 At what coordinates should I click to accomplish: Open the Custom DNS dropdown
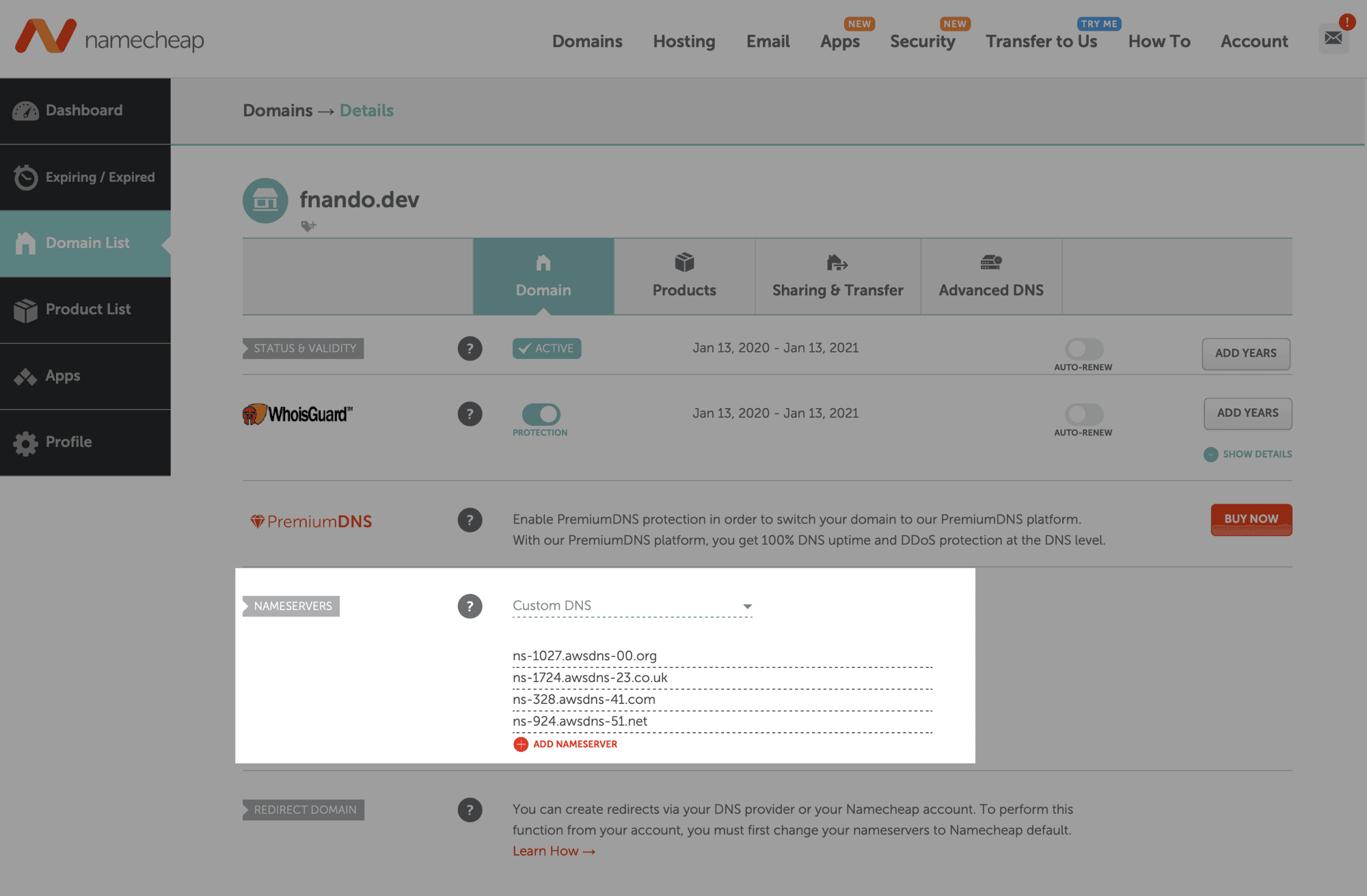tap(632, 606)
